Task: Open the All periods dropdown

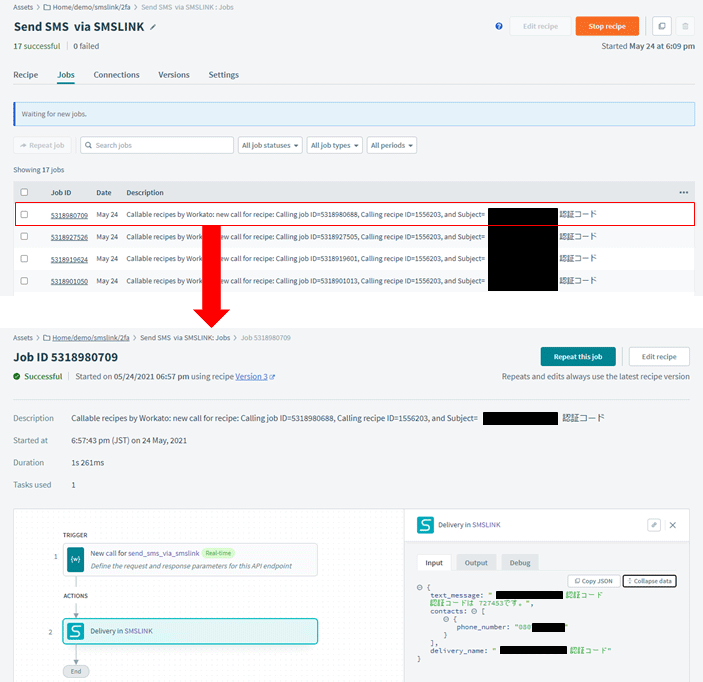Action: [391, 145]
